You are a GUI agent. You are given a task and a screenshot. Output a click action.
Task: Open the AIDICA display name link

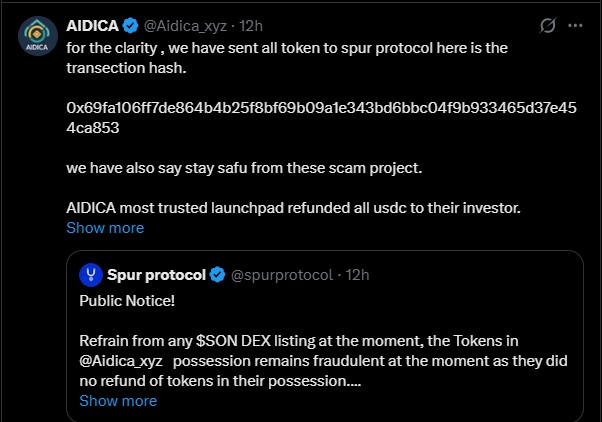pos(93,24)
